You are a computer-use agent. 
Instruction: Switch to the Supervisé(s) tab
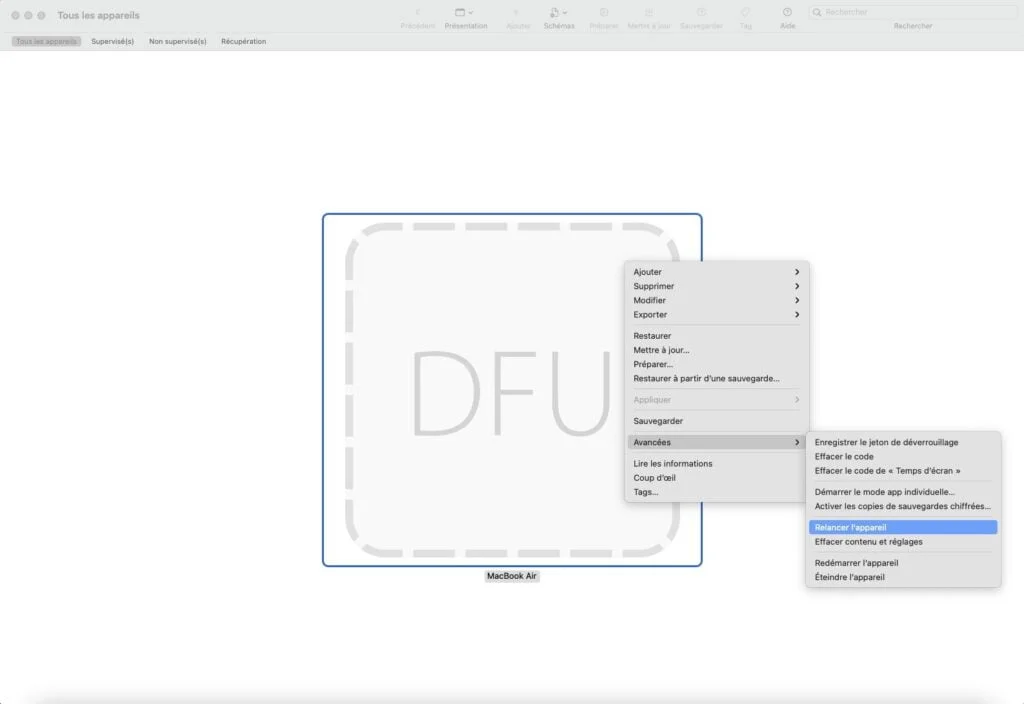pyautogui.click(x=111, y=41)
